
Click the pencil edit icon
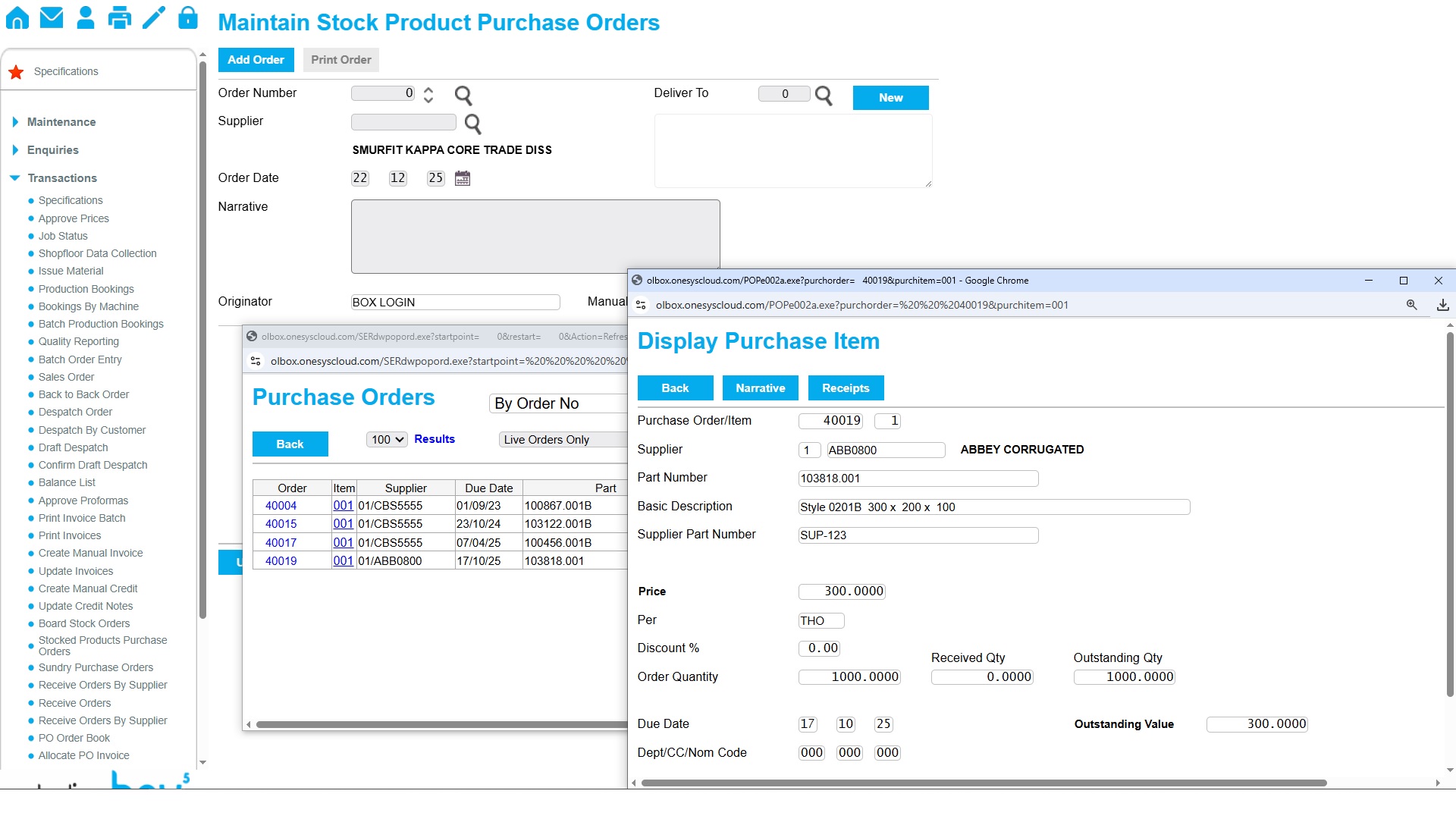pos(154,18)
